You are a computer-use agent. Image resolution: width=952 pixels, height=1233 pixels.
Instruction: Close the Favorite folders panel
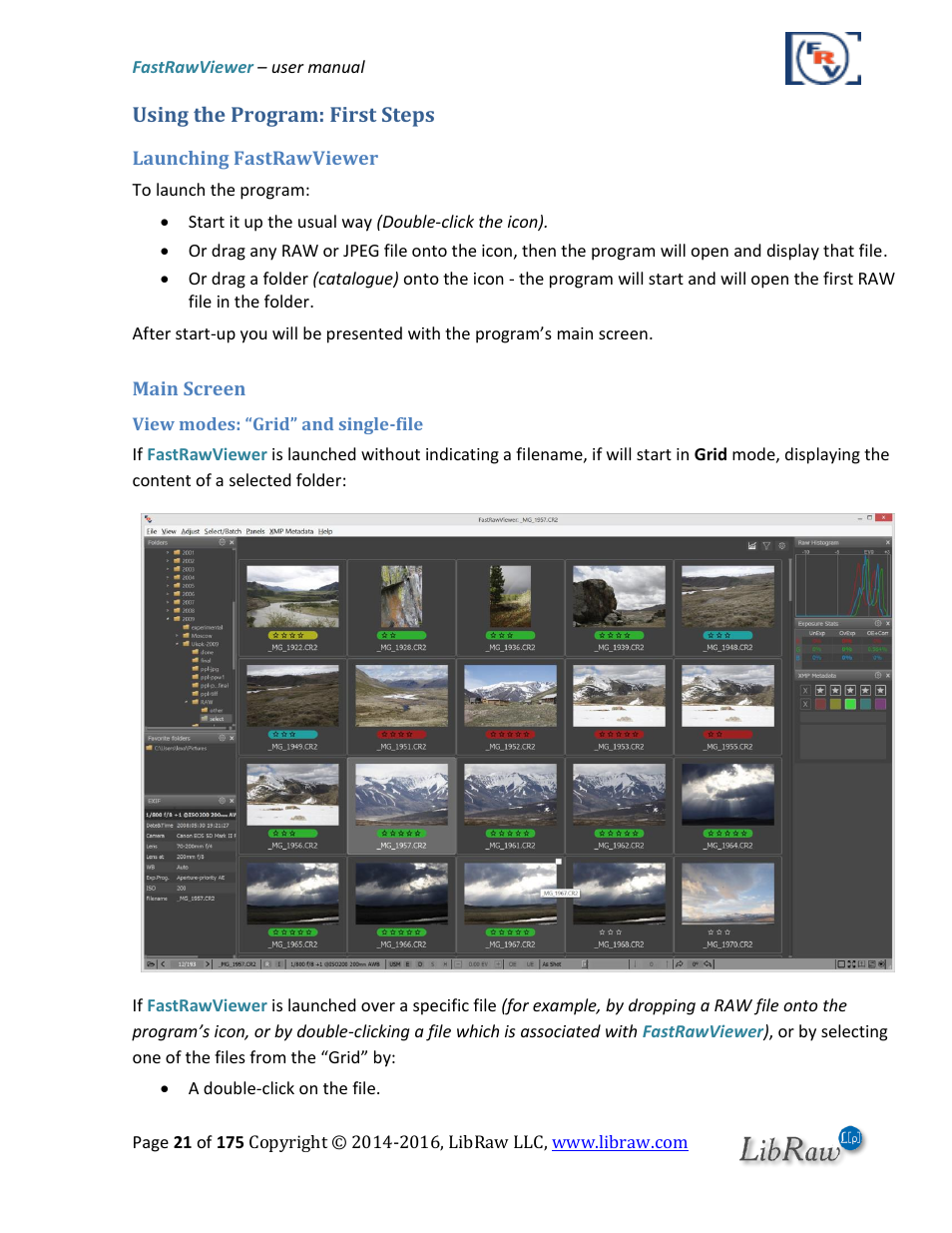(x=232, y=738)
